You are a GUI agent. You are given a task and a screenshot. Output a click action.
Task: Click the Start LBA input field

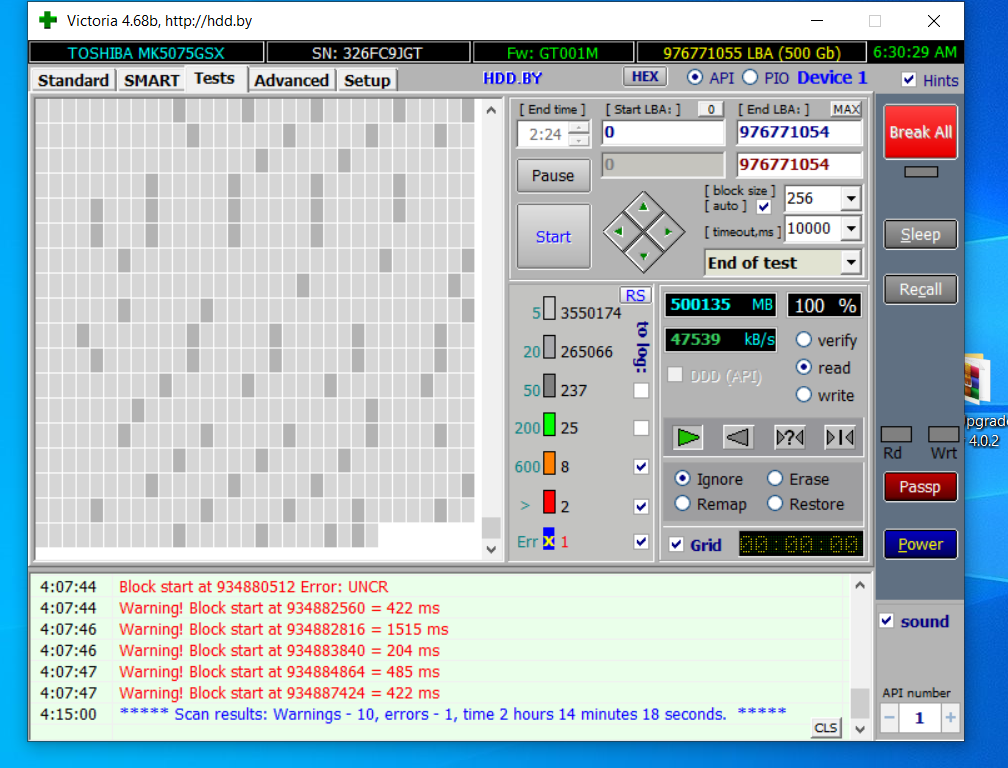click(x=663, y=132)
